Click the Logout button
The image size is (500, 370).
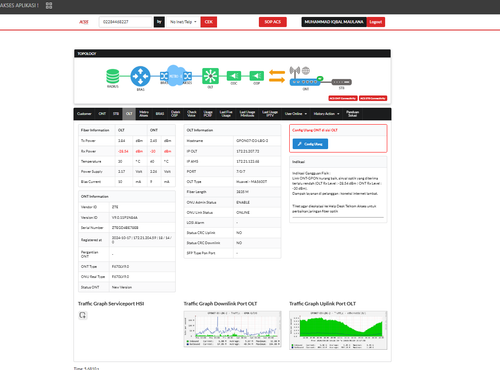click(x=376, y=22)
